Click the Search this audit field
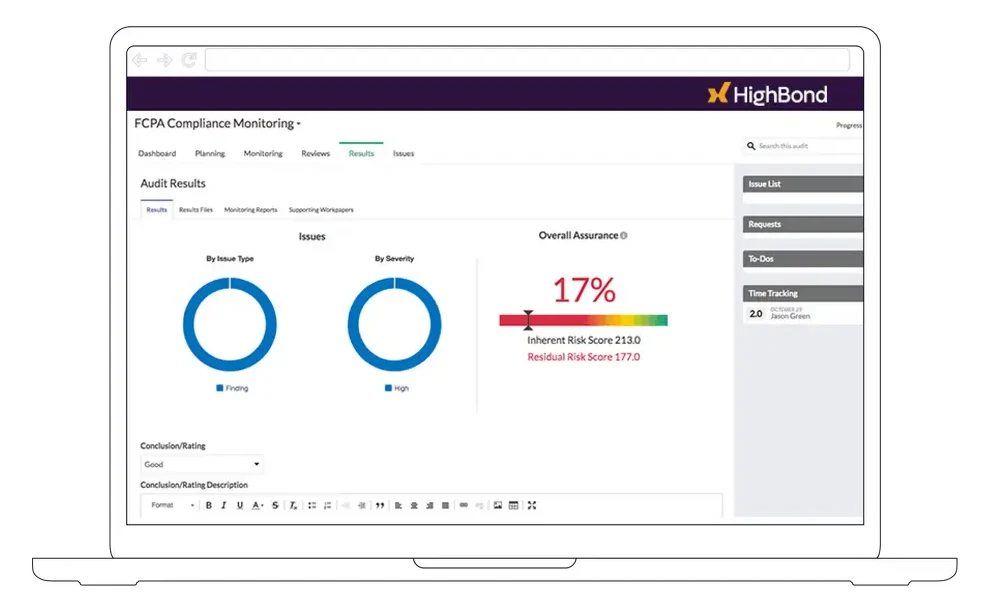 (x=805, y=146)
